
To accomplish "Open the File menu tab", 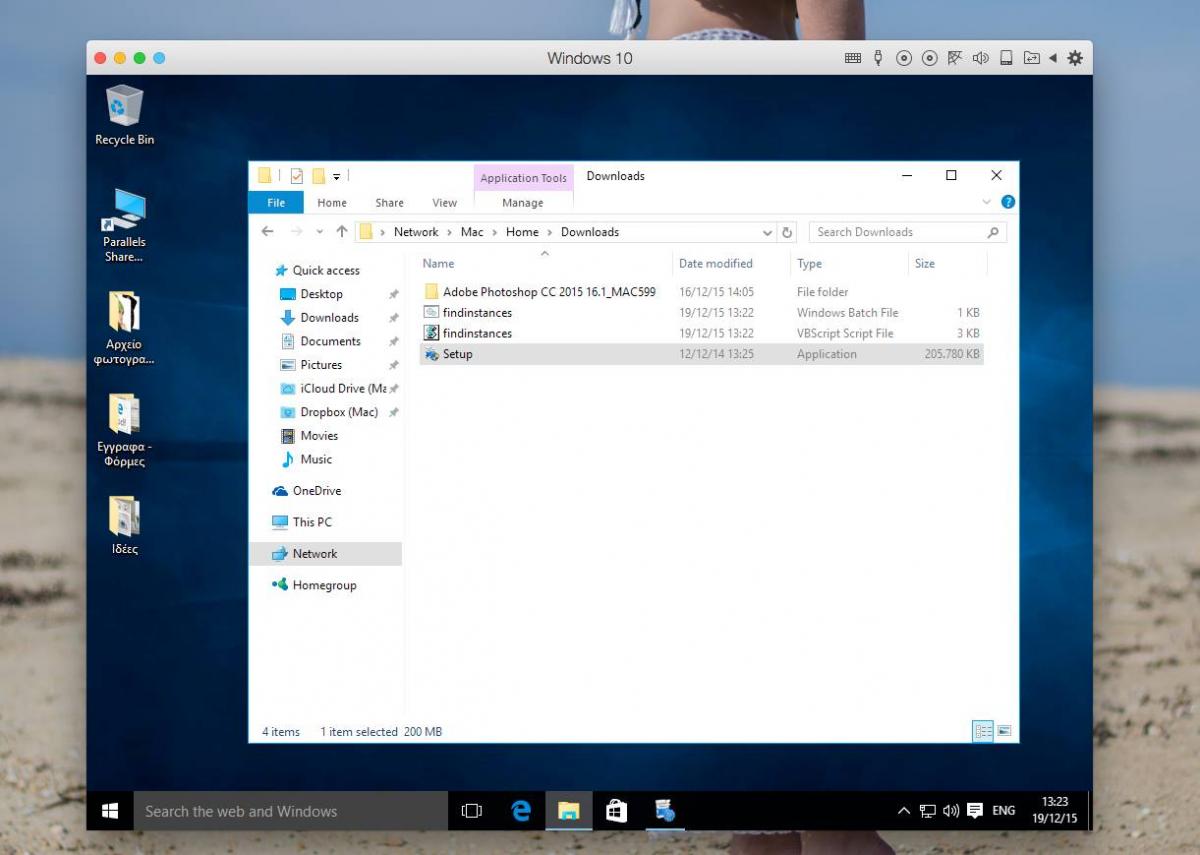I will (276, 202).
